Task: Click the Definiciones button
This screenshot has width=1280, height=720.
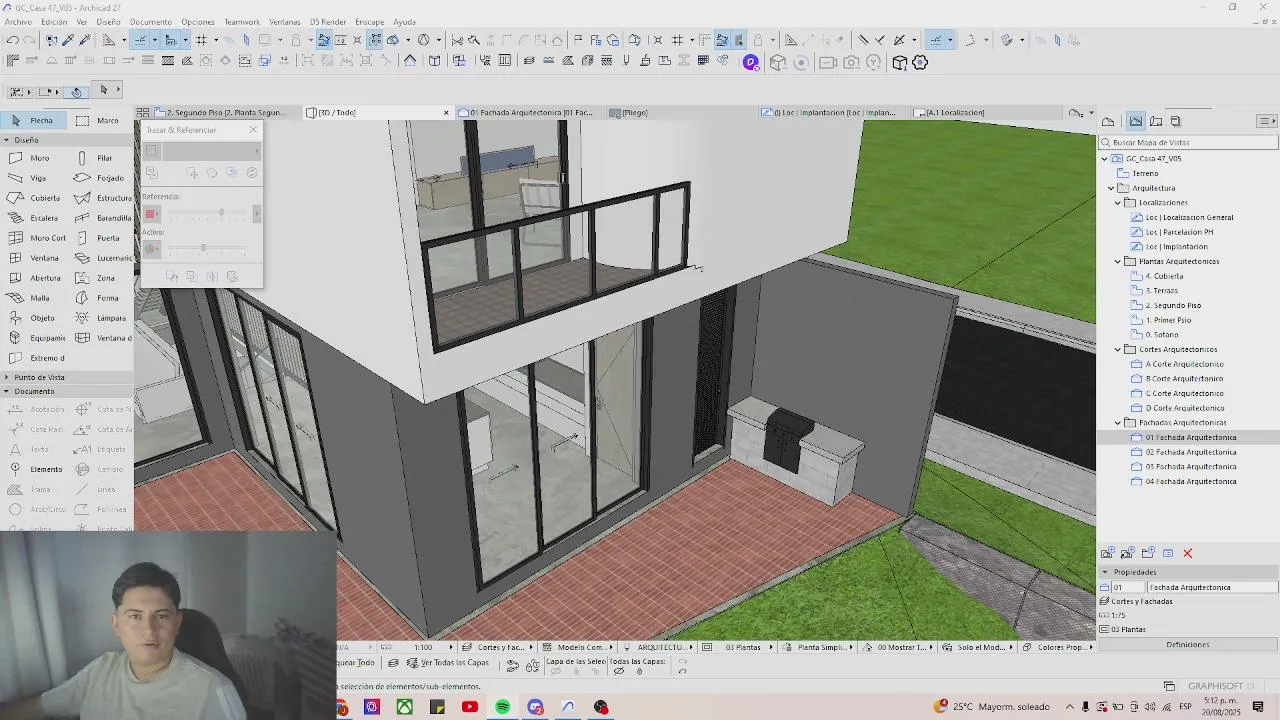Action: tap(1188, 644)
